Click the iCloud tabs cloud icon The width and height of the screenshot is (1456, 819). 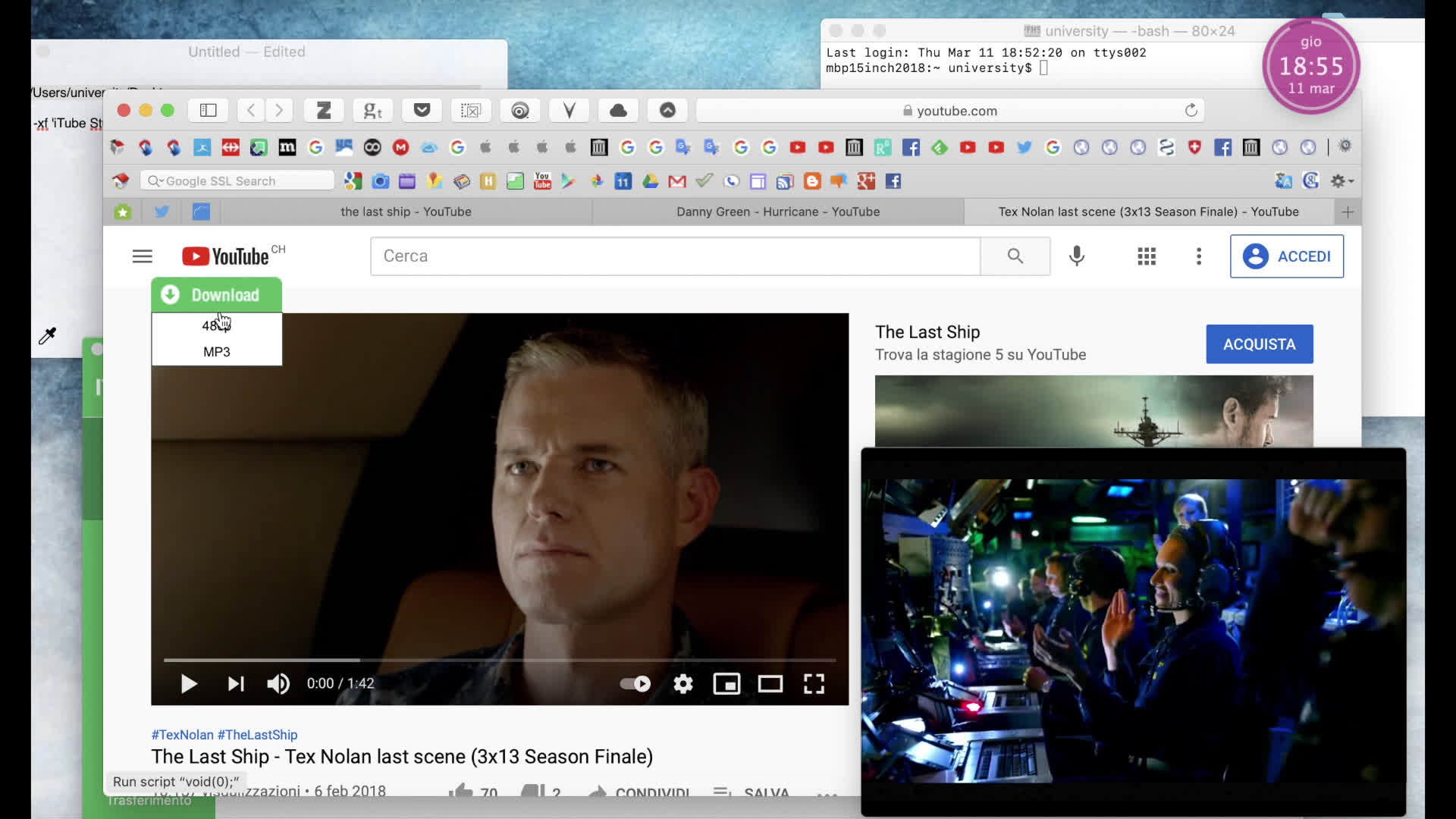click(x=618, y=111)
